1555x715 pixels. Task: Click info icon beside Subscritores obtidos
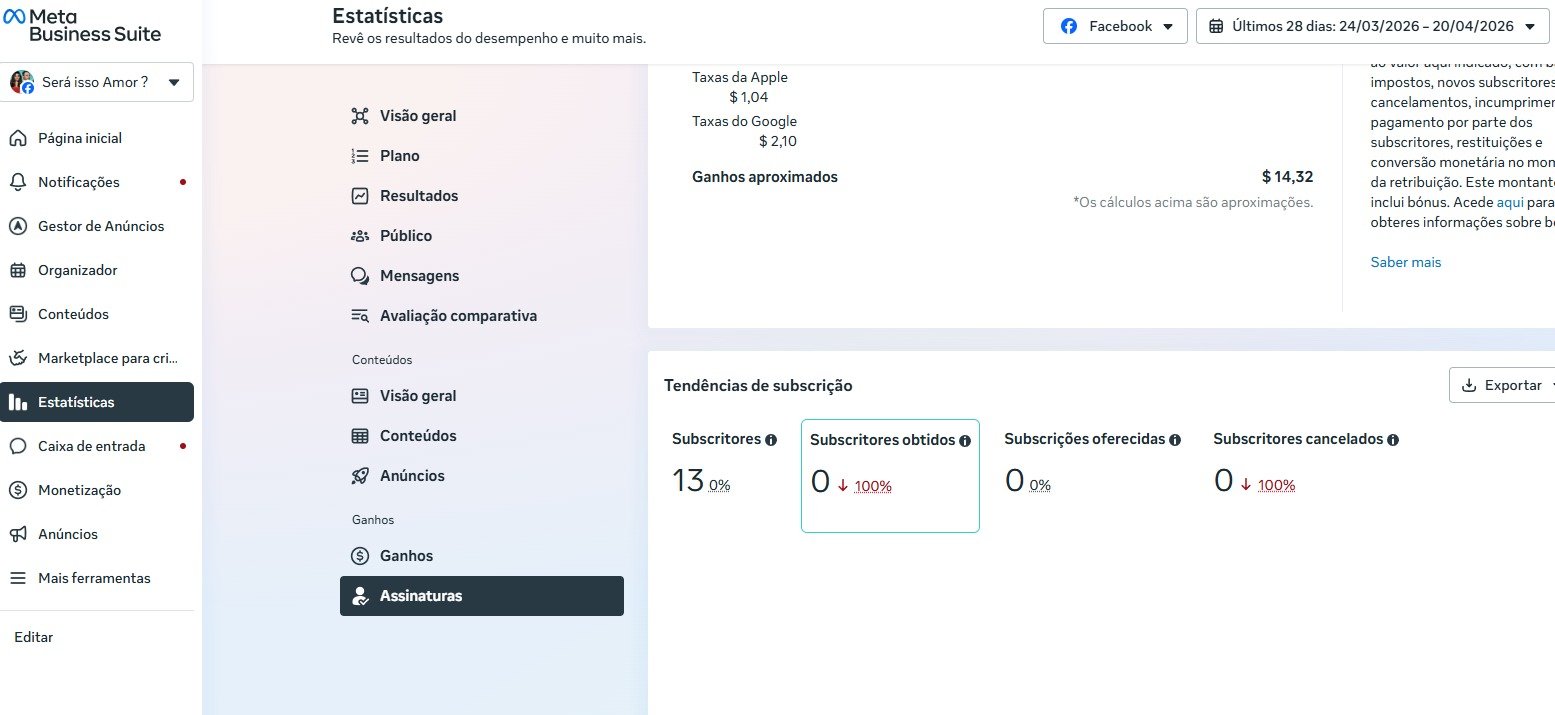965,441
